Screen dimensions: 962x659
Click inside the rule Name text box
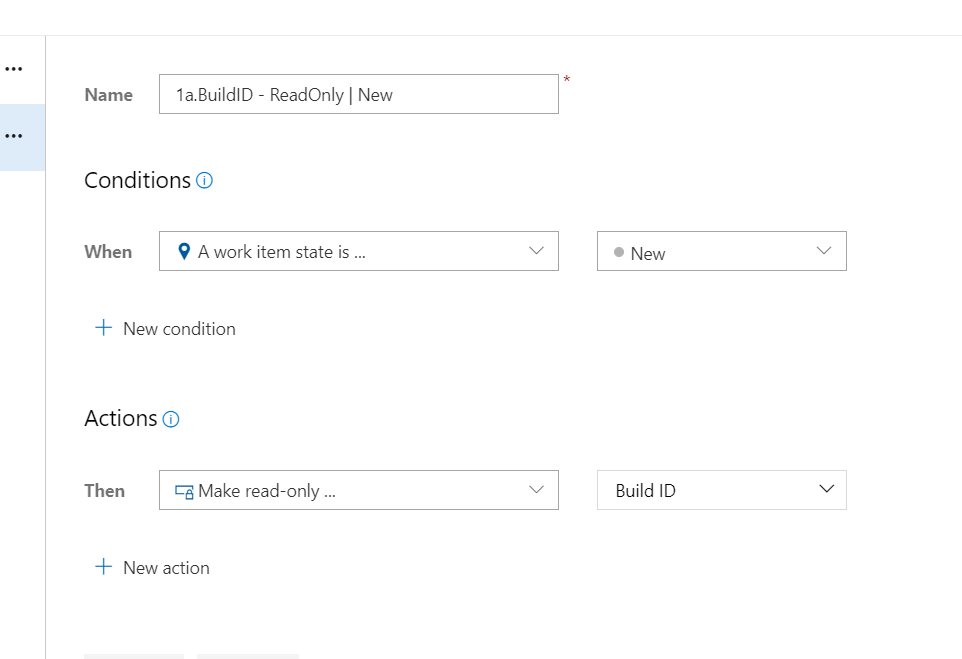(x=358, y=94)
